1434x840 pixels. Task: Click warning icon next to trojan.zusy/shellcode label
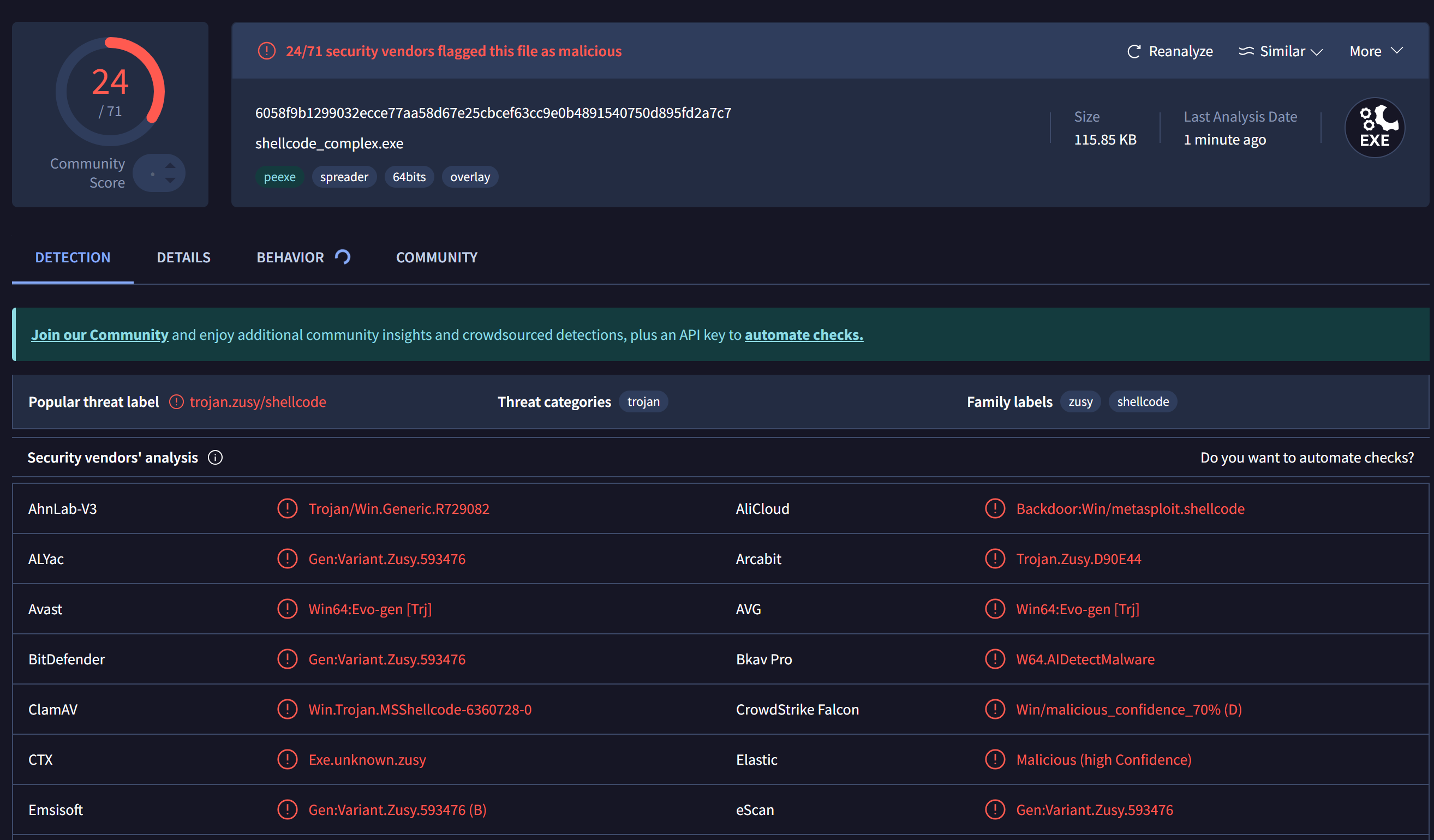coord(176,402)
